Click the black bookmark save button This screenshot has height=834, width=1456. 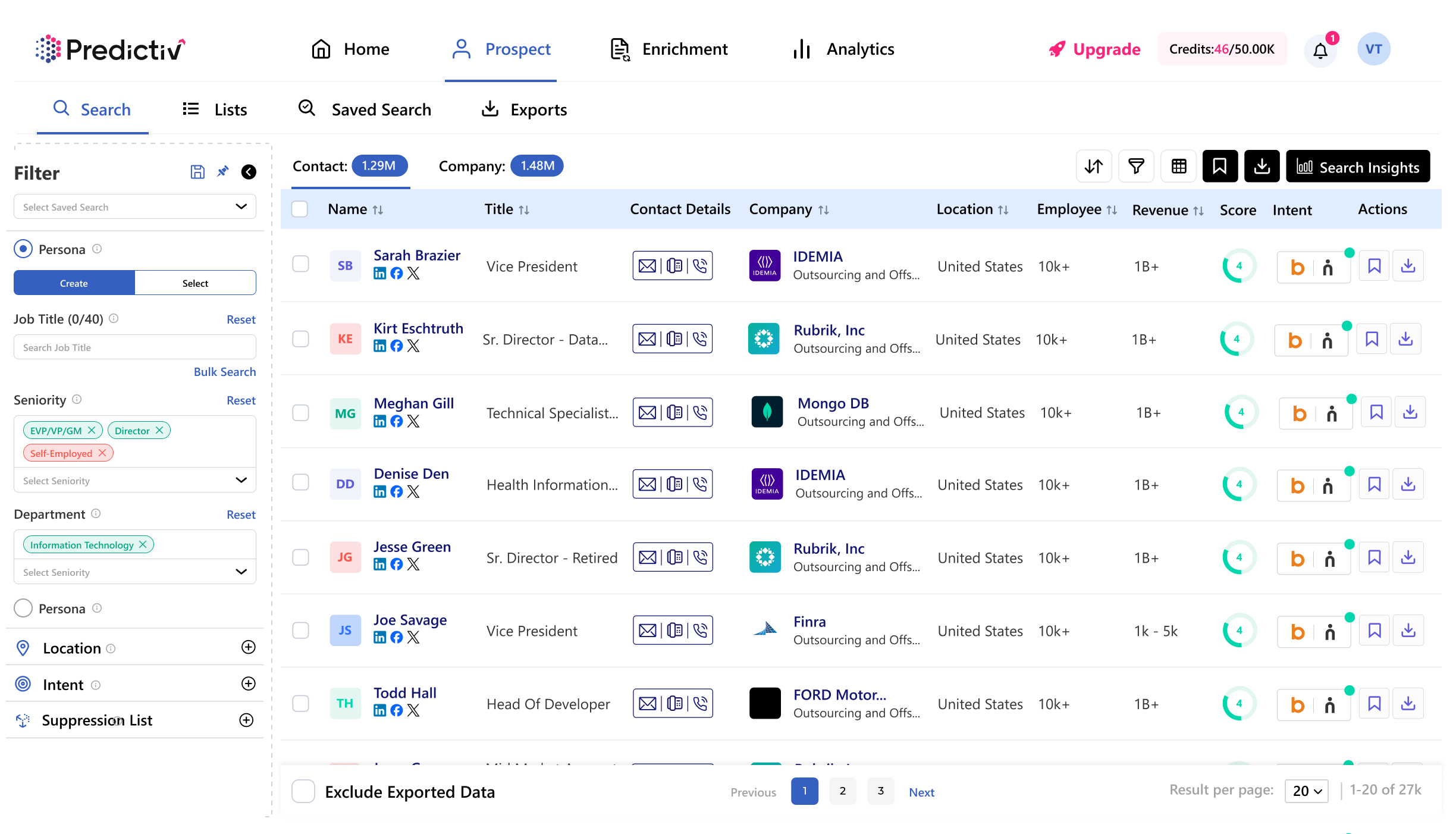(x=1220, y=167)
